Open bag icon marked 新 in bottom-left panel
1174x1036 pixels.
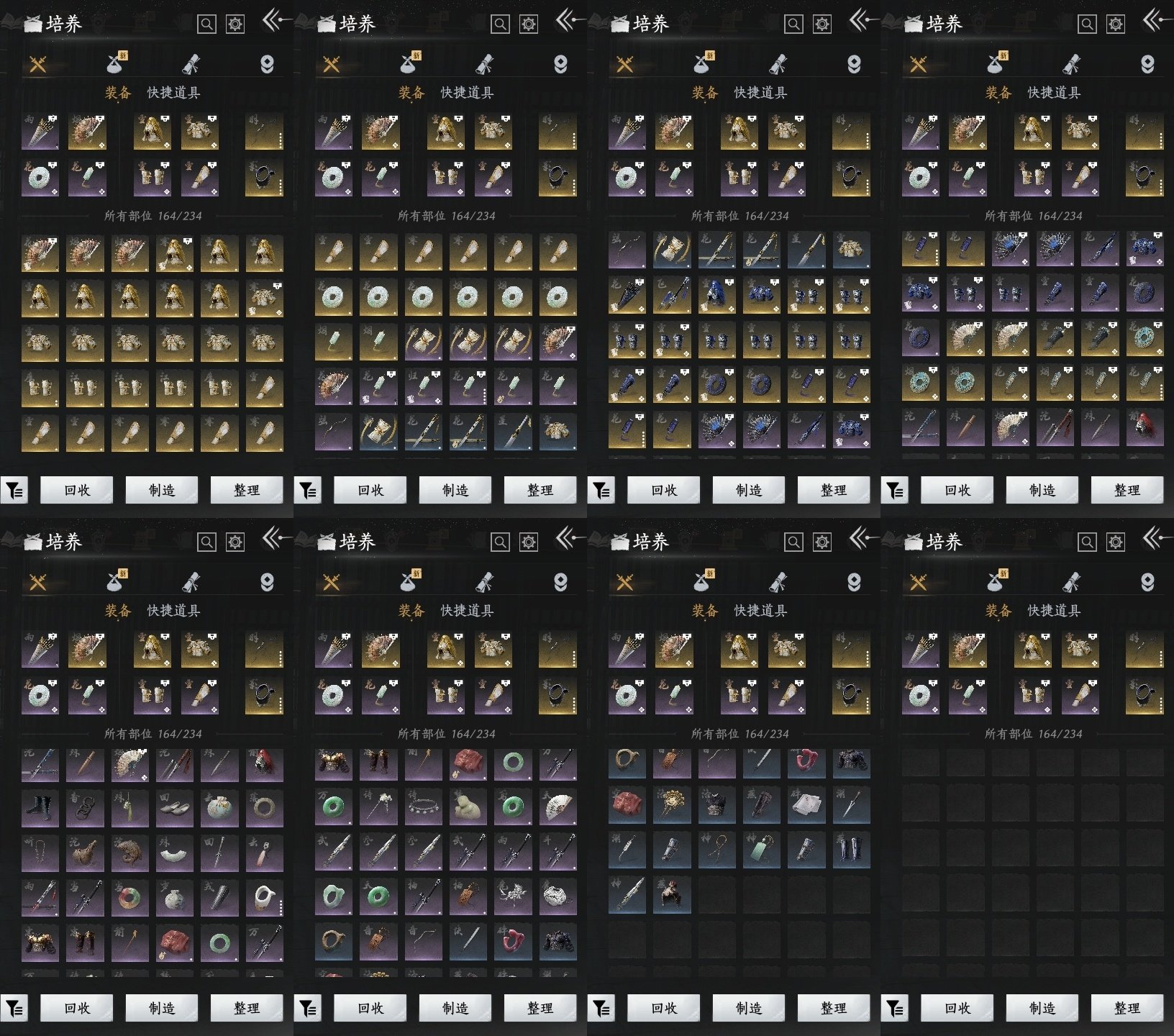point(117,581)
